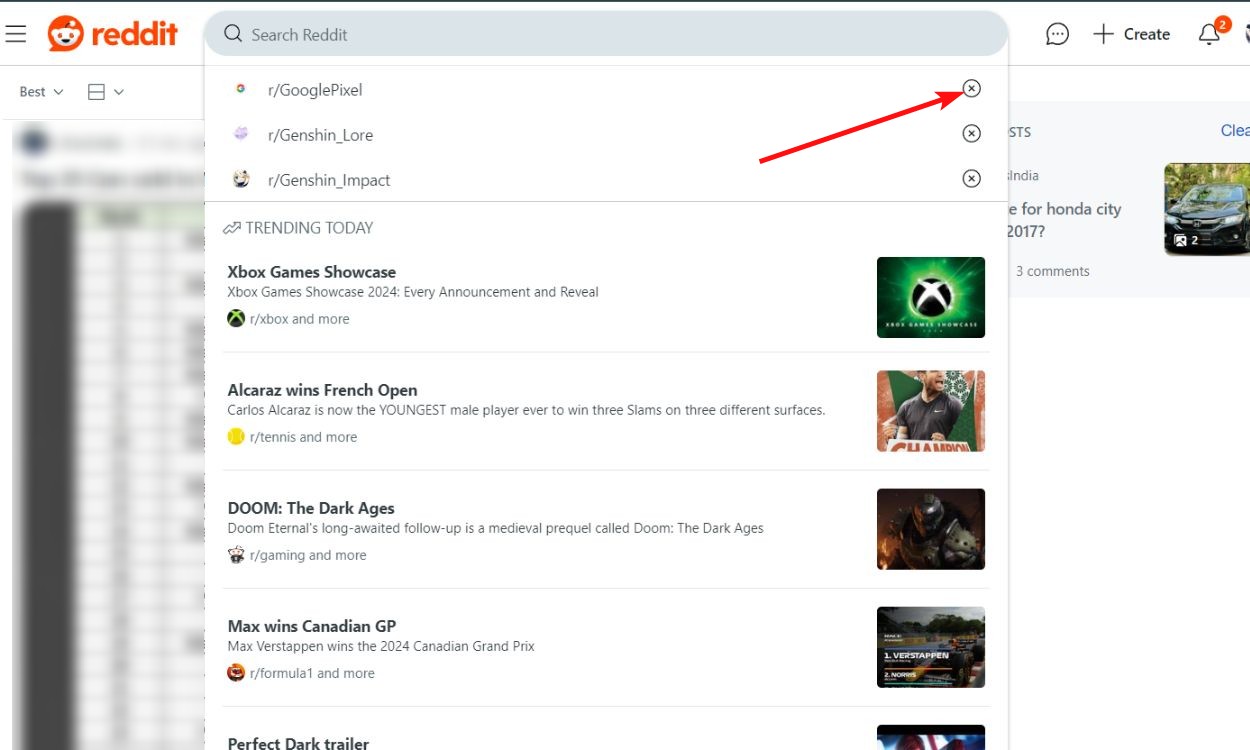Click the DOOM: The Dark Ages thumbnail
1250x750 pixels.
tap(930, 529)
